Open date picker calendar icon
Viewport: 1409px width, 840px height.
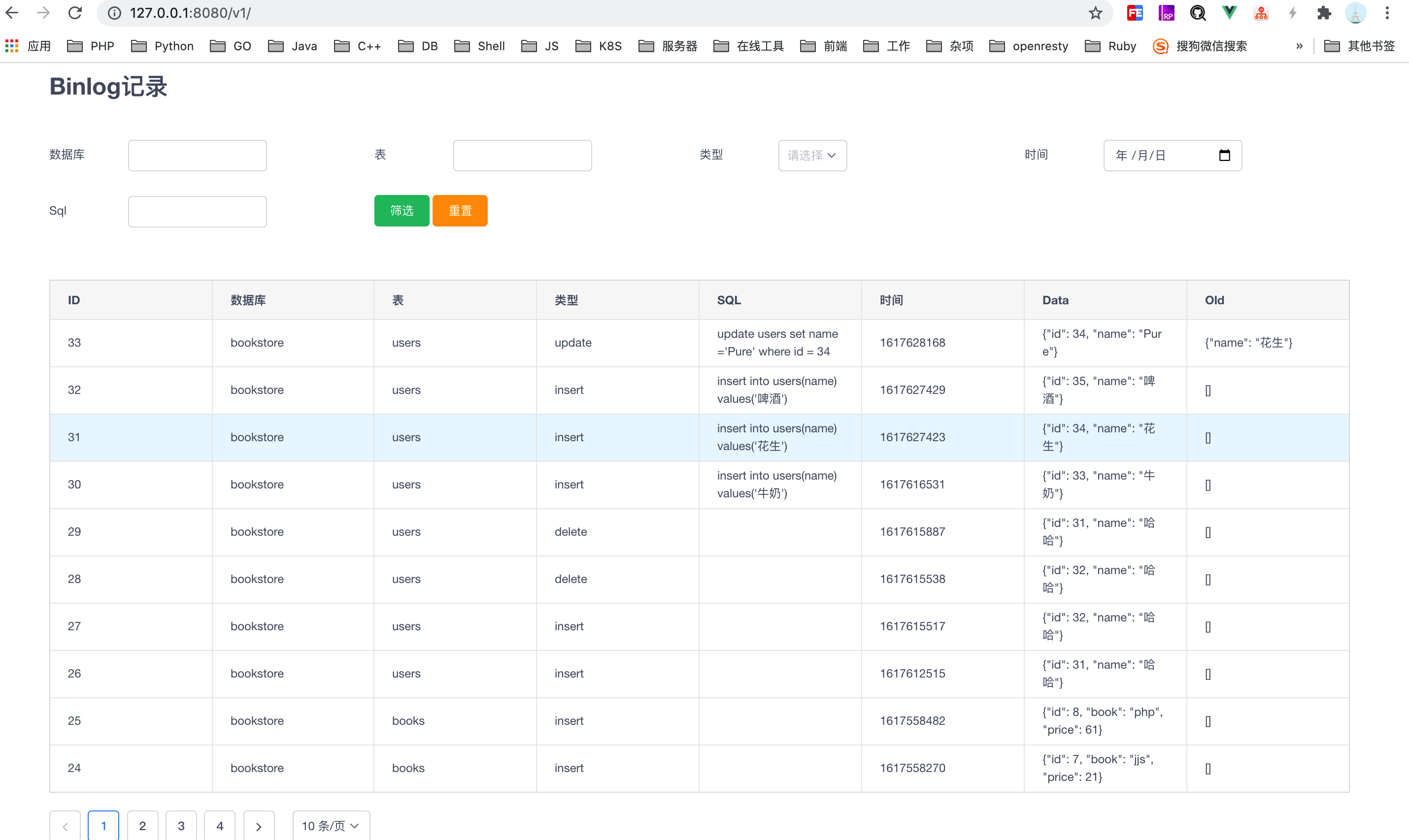1224,155
